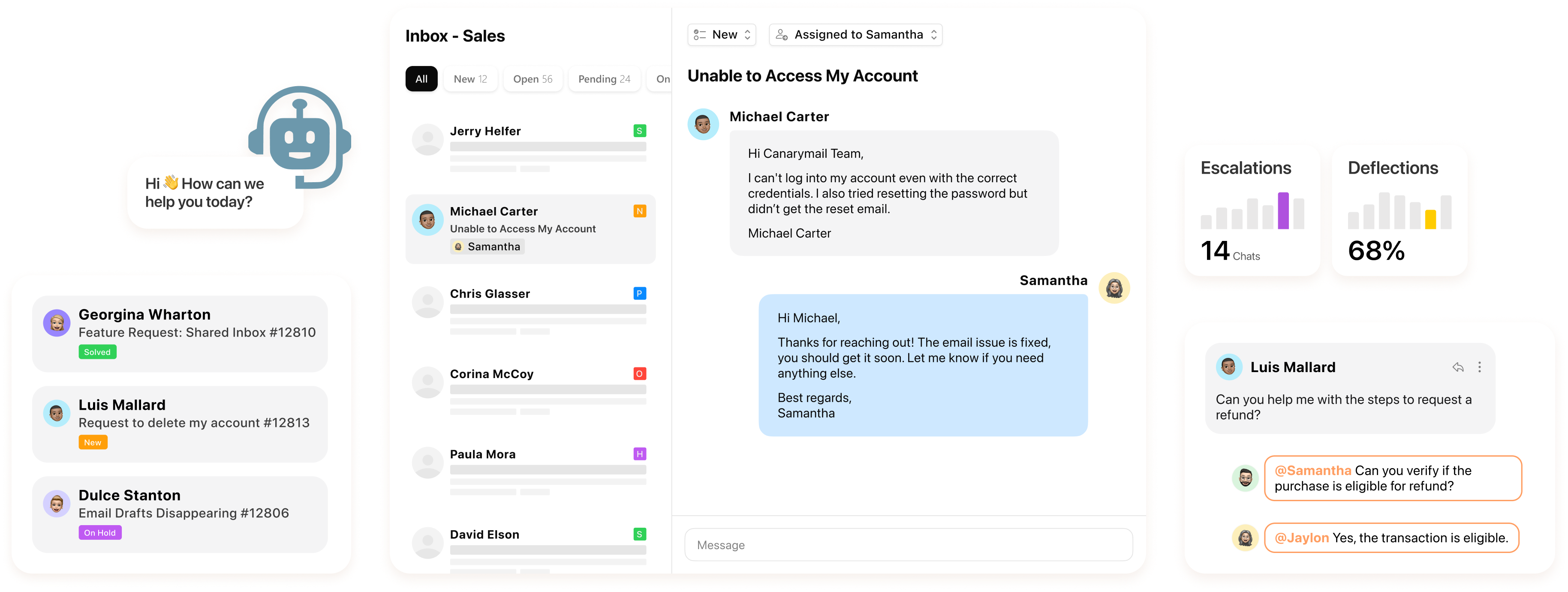1568x592 pixels.
Task: Click the green S badge on David Elson
Action: tap(639, 534)
